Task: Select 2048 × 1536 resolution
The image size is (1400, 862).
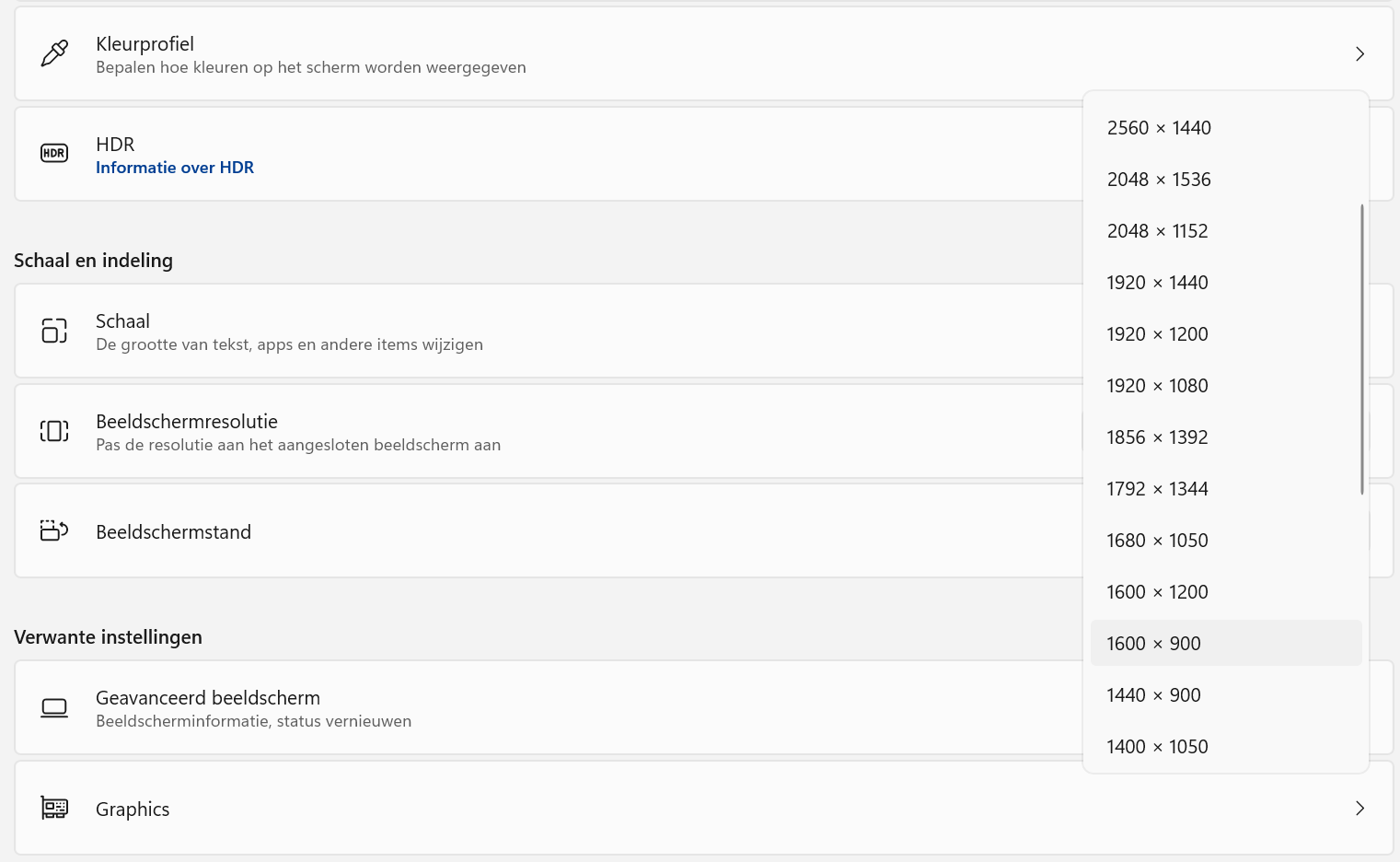Action: 1159,180
